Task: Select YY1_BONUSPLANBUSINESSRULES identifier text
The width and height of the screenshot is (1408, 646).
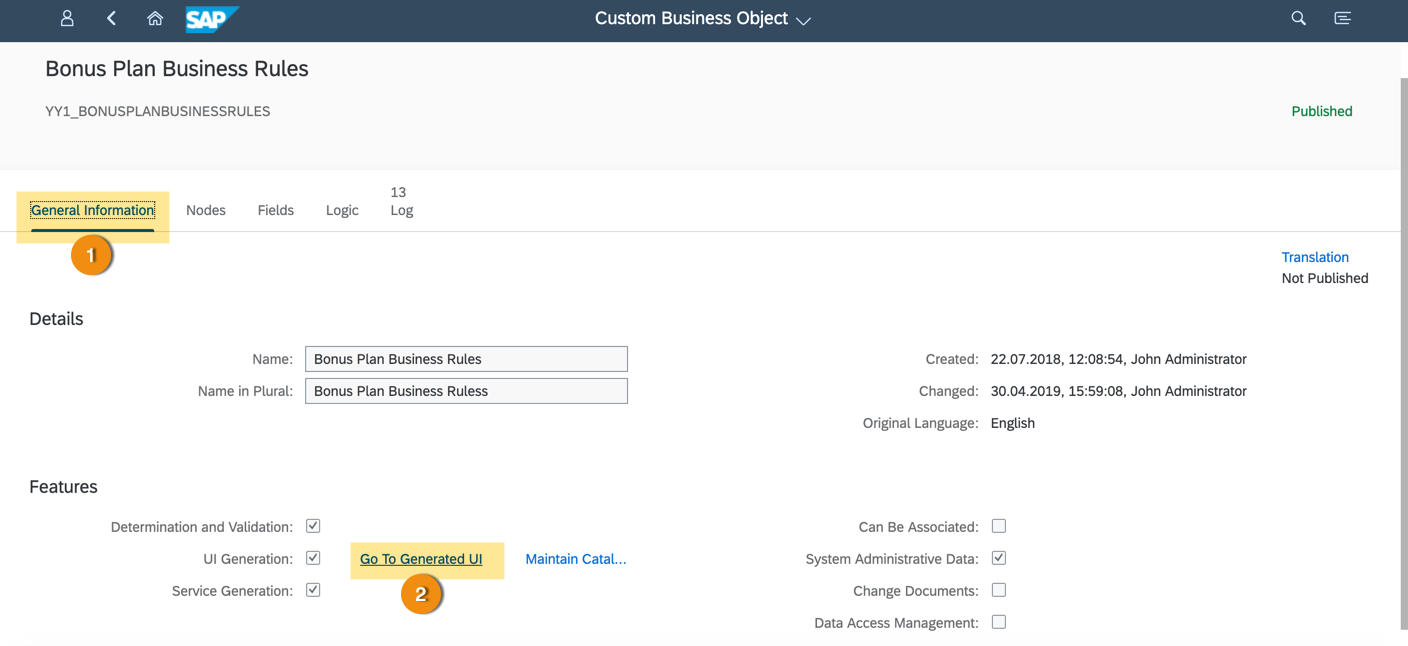Action: click(158, 111)
